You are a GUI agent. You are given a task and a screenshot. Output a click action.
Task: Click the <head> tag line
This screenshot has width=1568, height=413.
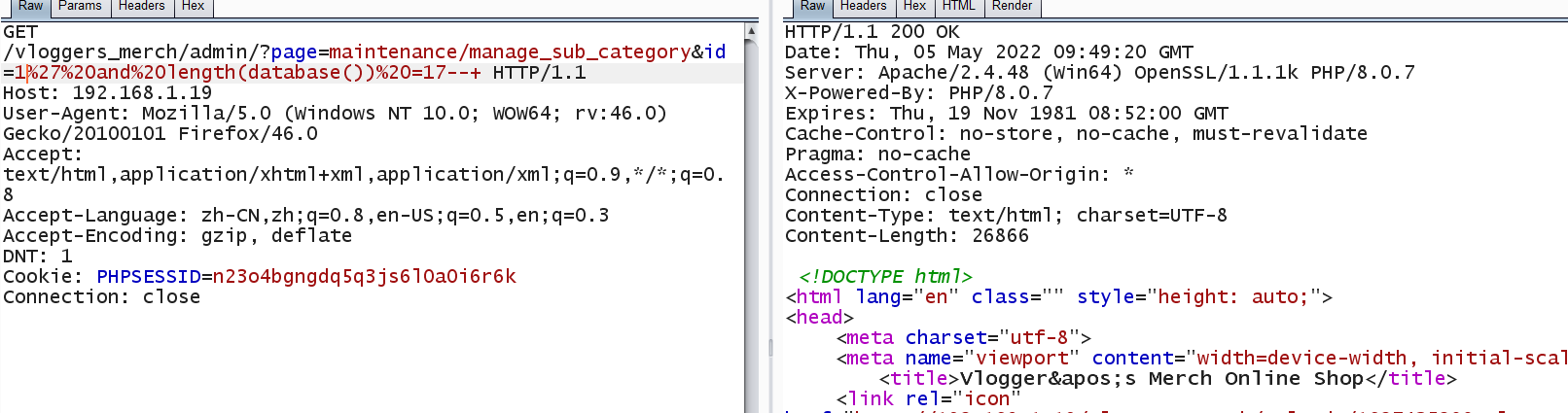point(820,318)
